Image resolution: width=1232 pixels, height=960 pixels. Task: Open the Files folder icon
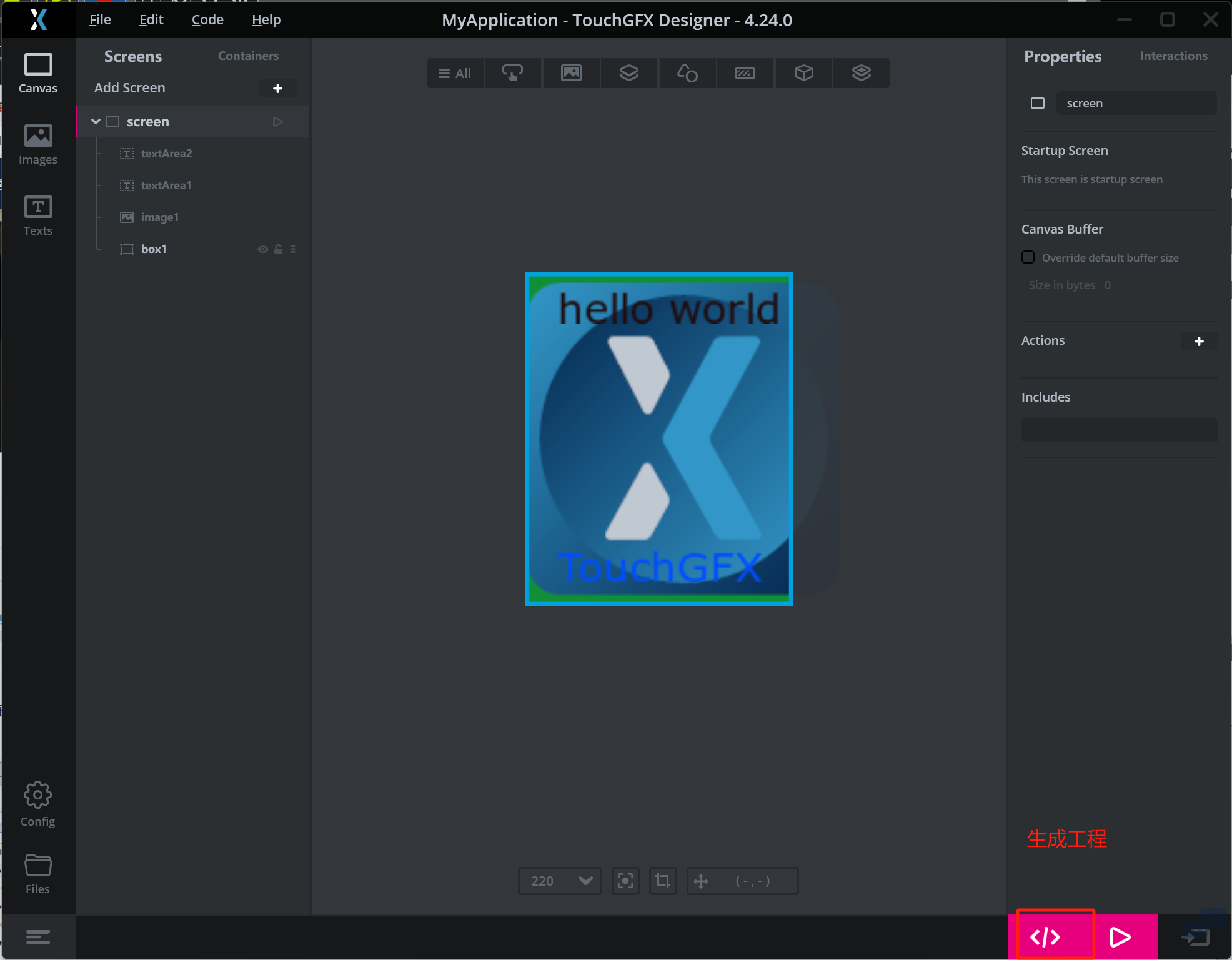click(38, 874)
